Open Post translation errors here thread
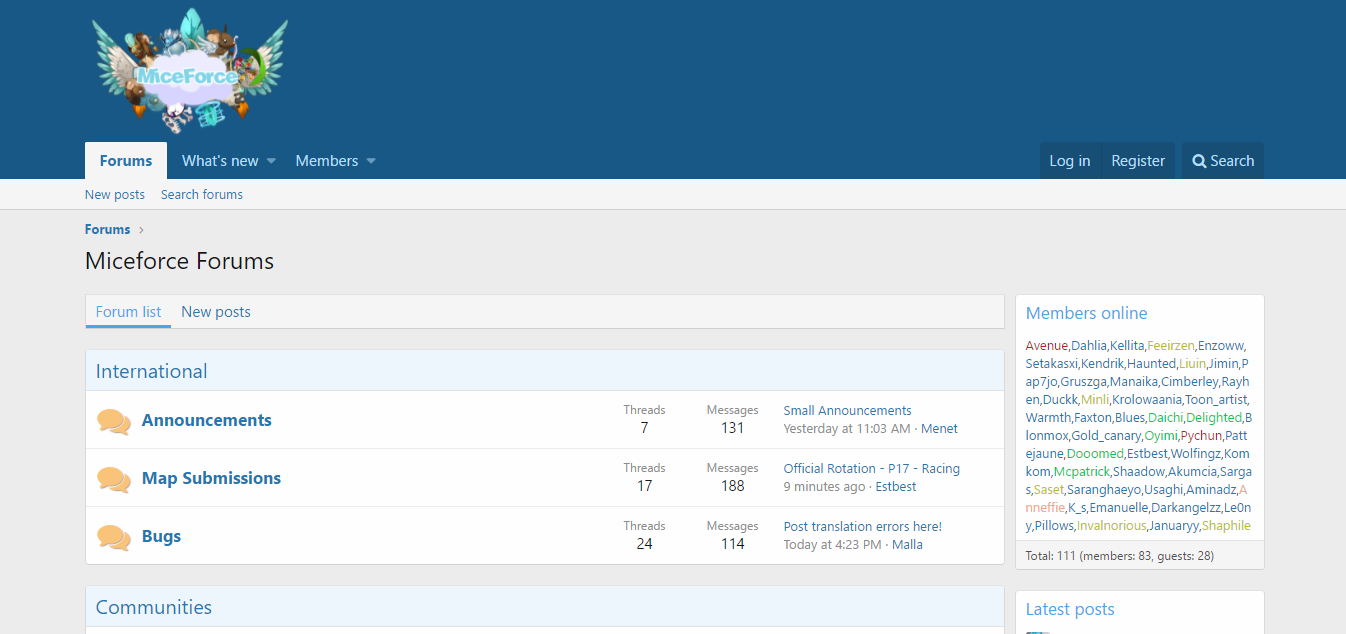 862,527
